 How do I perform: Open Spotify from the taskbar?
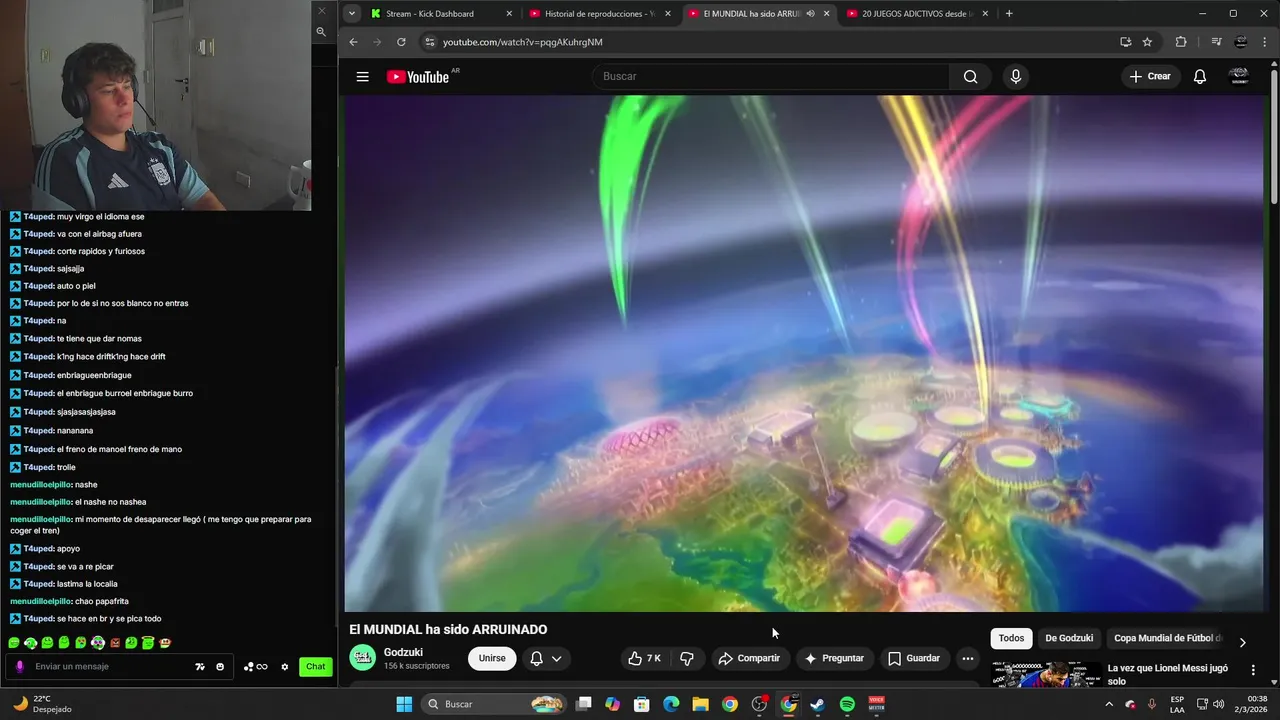click(847, 704)
